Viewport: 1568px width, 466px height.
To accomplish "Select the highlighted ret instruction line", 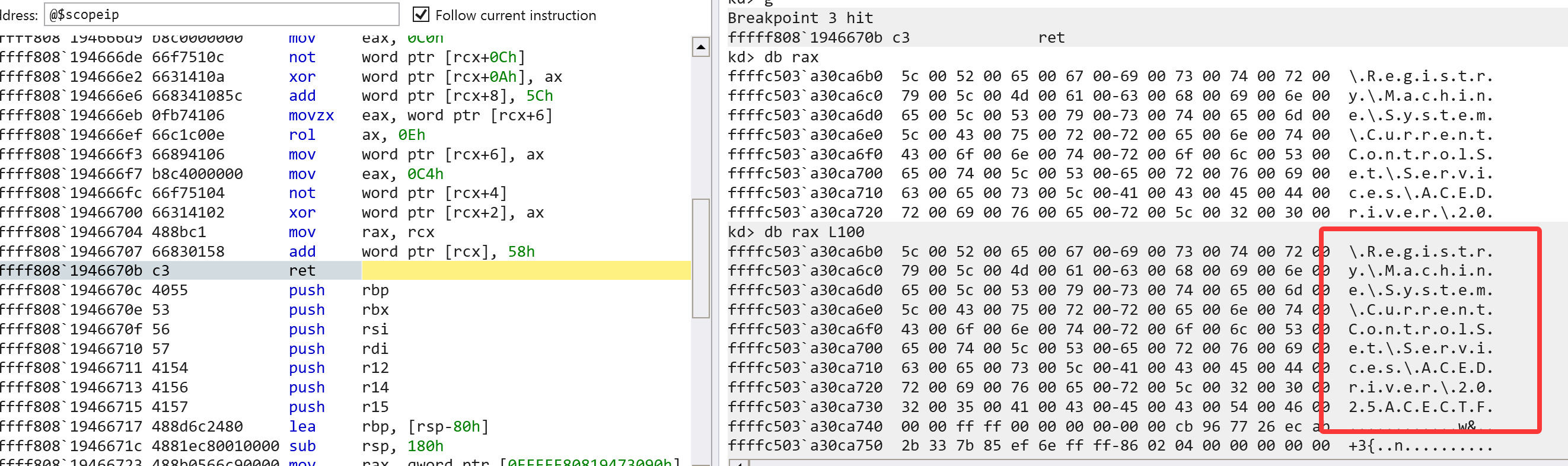I will click(302, 271).
